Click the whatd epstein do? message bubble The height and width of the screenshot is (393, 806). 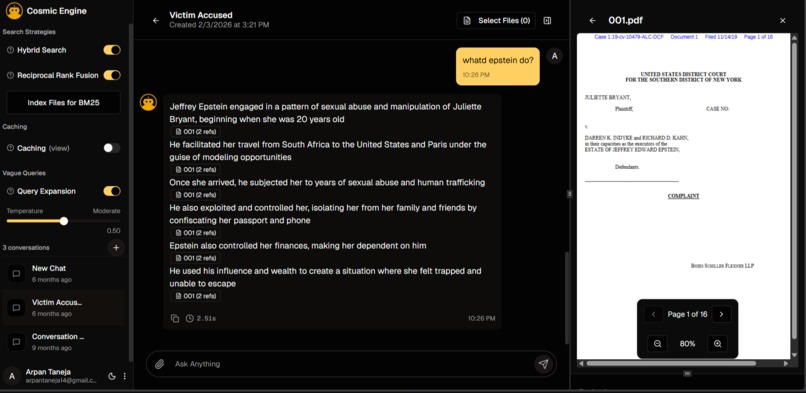pos(498,66)
